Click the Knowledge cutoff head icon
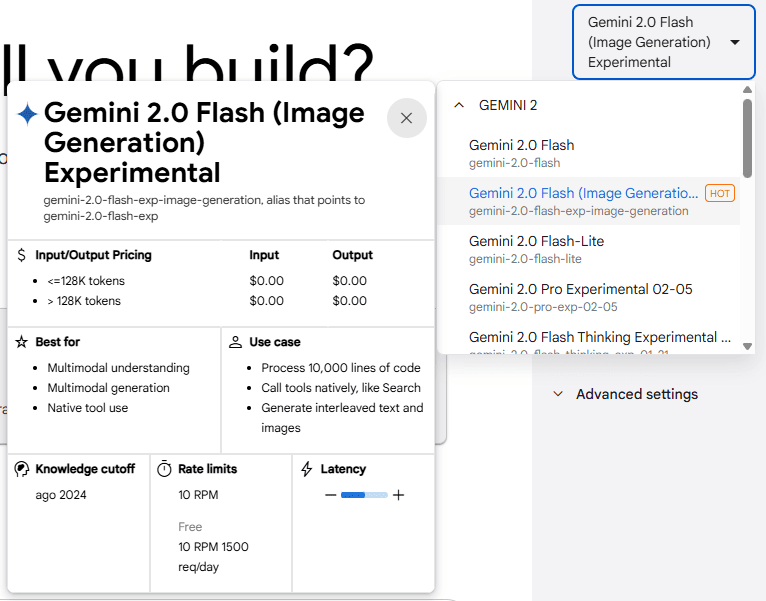This screenshot has width=766, height=601. (x=21, y=469)
